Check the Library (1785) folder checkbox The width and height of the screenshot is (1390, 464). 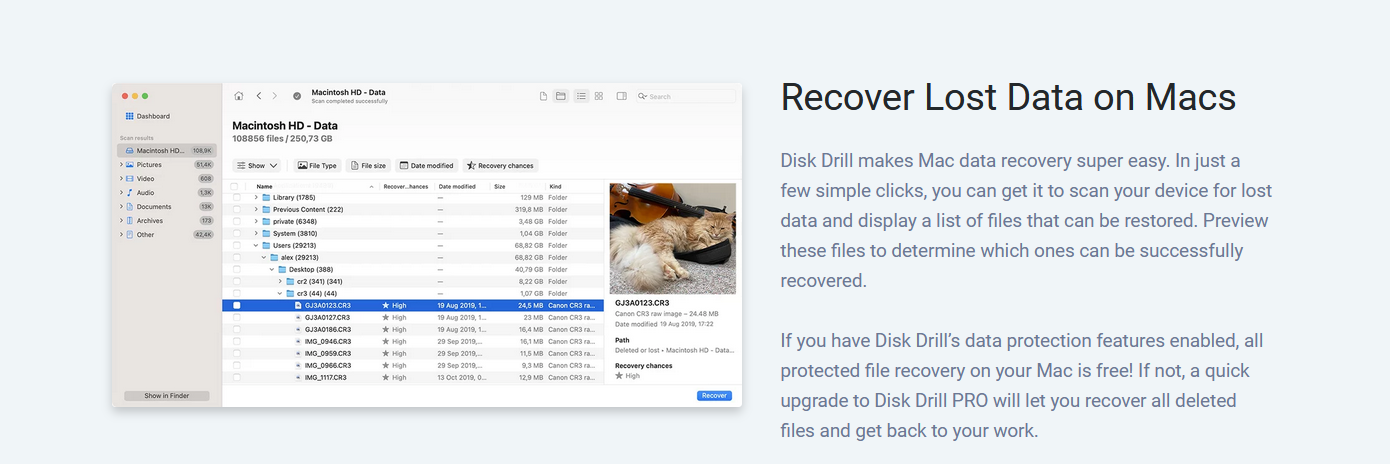237,198
